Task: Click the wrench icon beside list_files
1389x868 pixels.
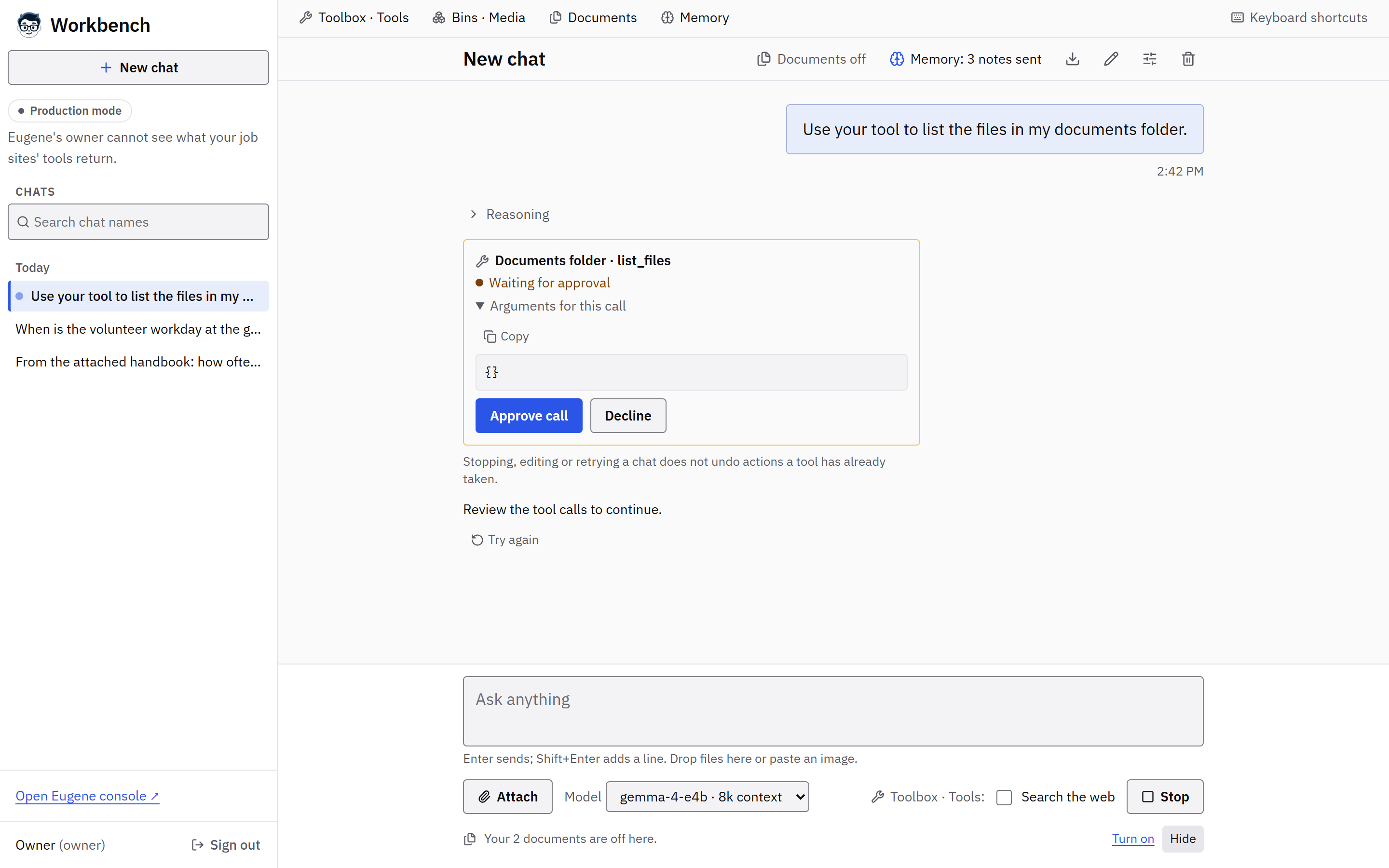Action: [x=482, y=260]
